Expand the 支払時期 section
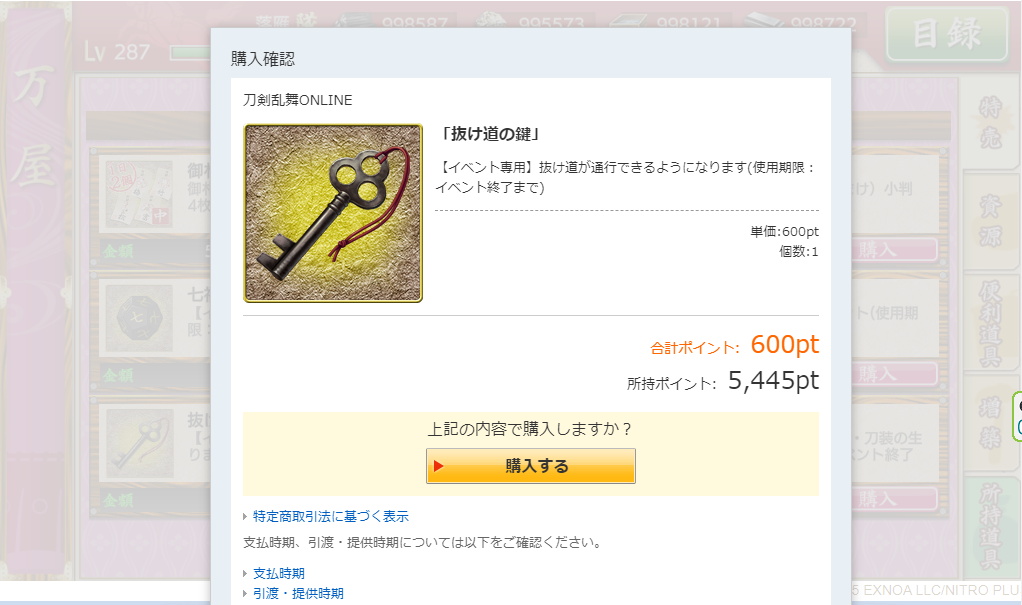1022x605 pixels. tap(278, 574)
